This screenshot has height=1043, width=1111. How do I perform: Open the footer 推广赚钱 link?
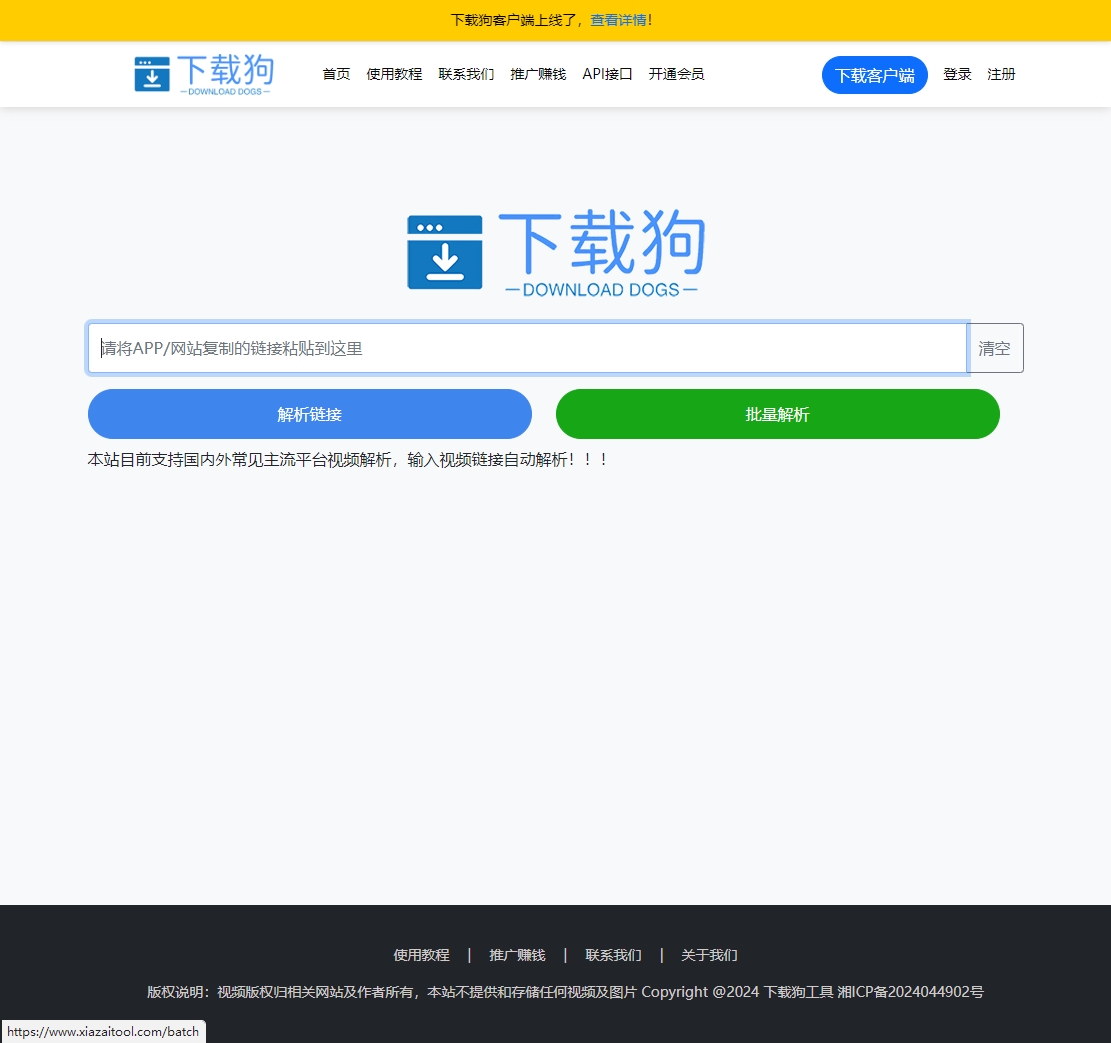pos(517,955)
